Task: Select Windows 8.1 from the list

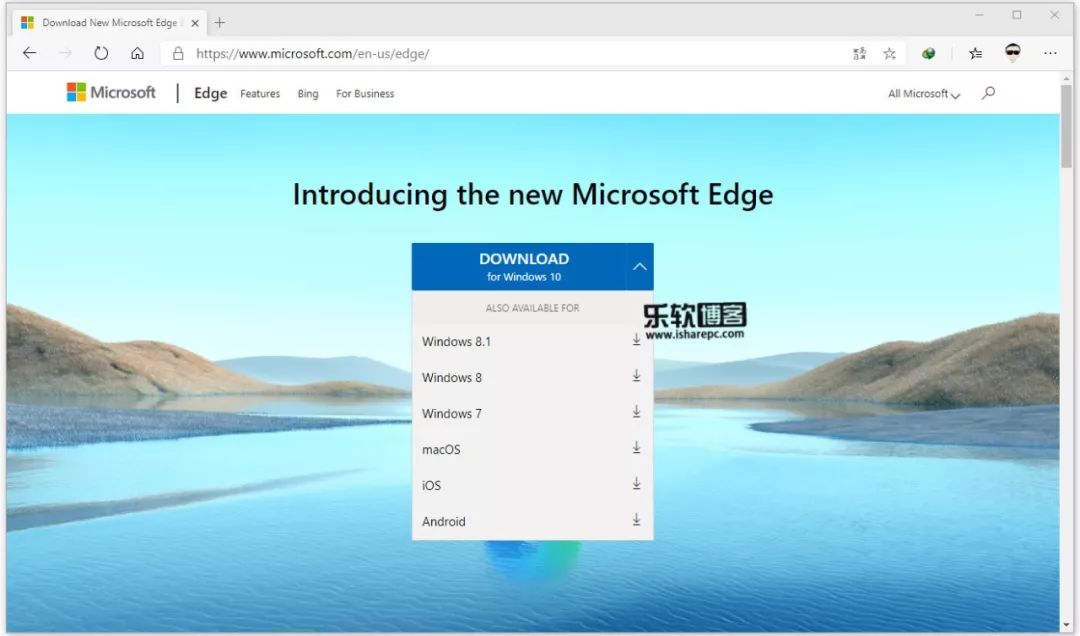Action: coord(532,342)
